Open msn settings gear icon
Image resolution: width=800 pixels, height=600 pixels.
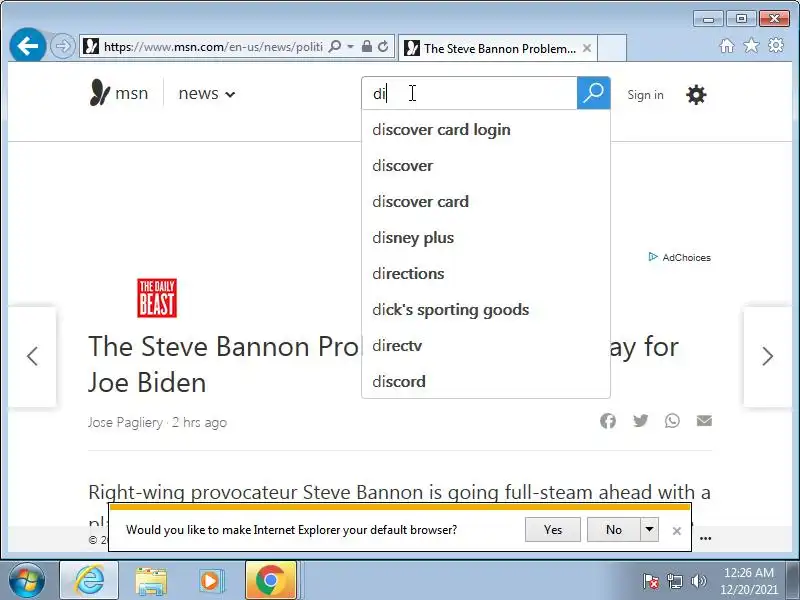point(696,95)
